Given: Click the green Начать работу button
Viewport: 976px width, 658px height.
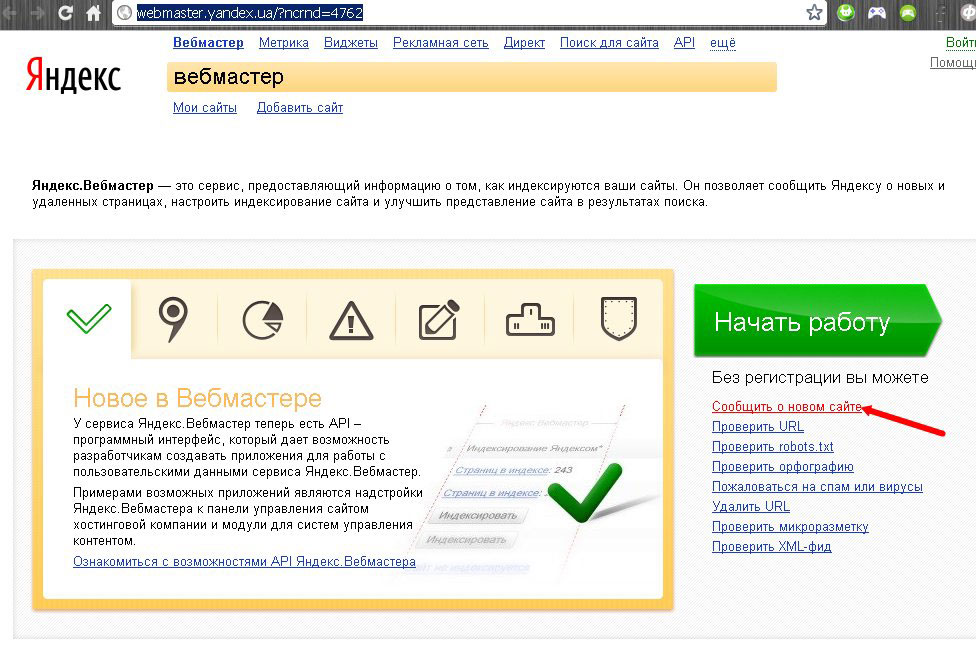Looking at the screenshot, I should 817,321.
